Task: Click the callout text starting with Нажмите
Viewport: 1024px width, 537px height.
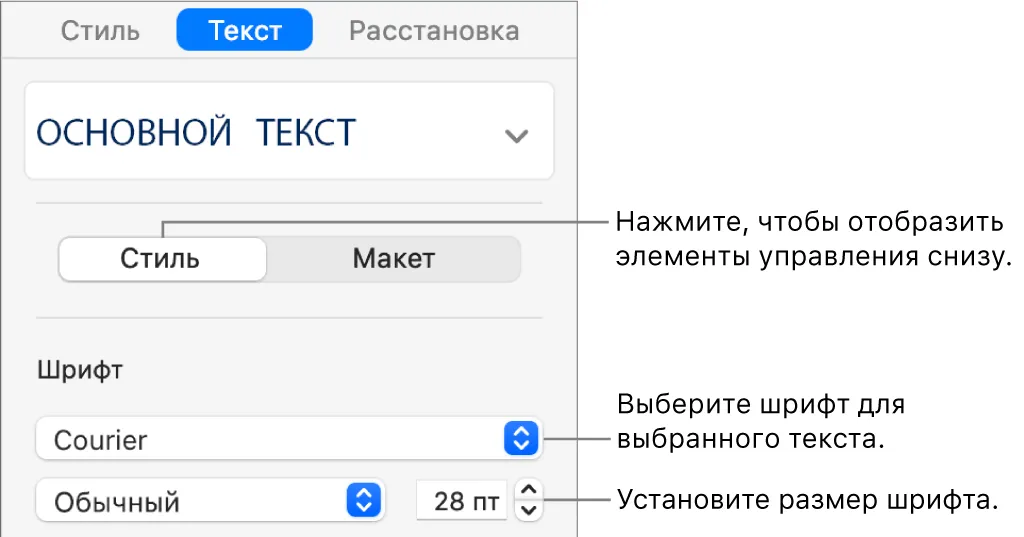Action: point(812,239)
